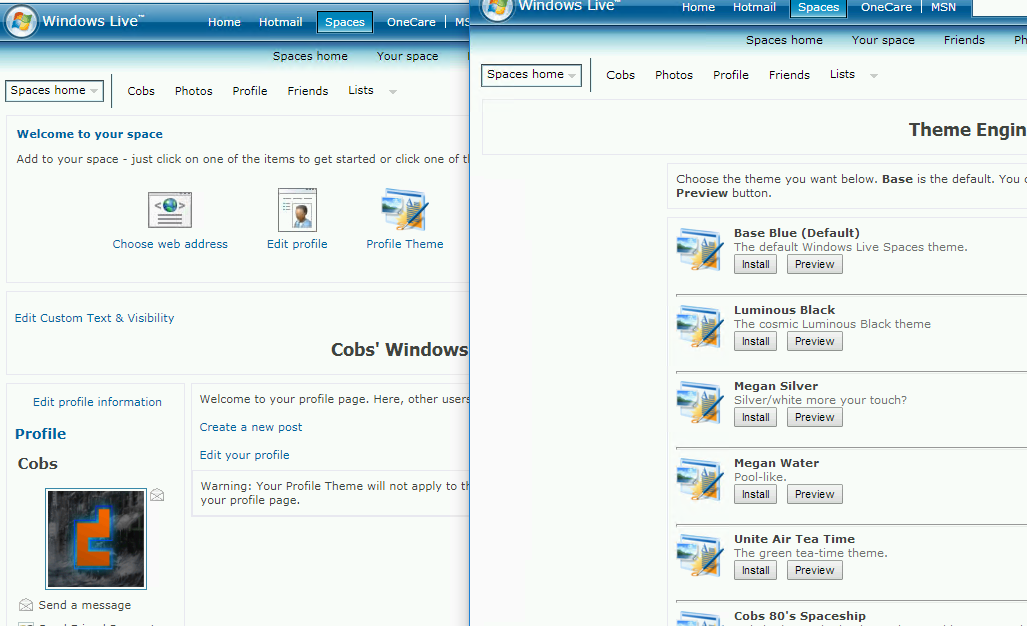Expand the arrow next to Lists in right window

click(874, 76)
